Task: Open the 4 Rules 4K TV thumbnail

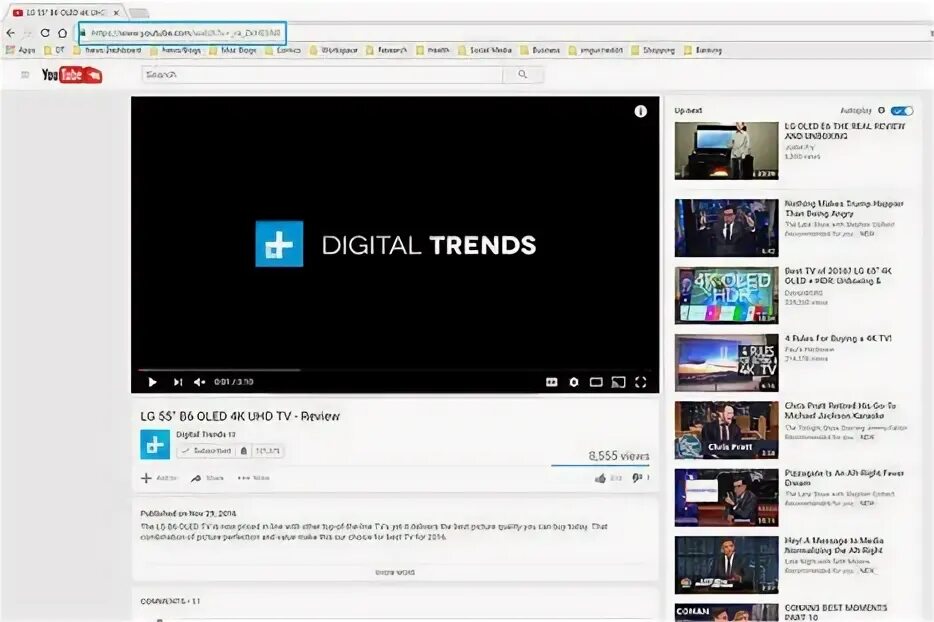Action: [726, 363]
